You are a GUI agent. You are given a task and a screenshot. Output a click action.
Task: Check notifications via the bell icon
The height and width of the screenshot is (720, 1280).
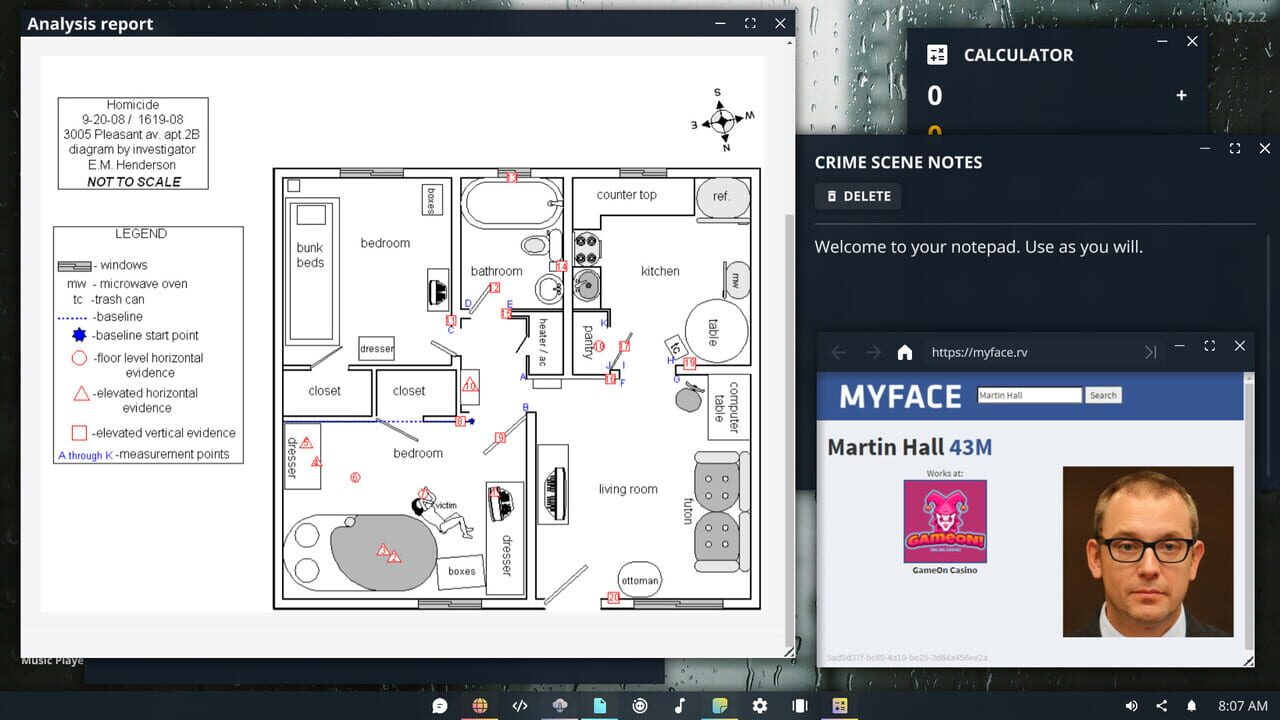tap(1192, 705)
